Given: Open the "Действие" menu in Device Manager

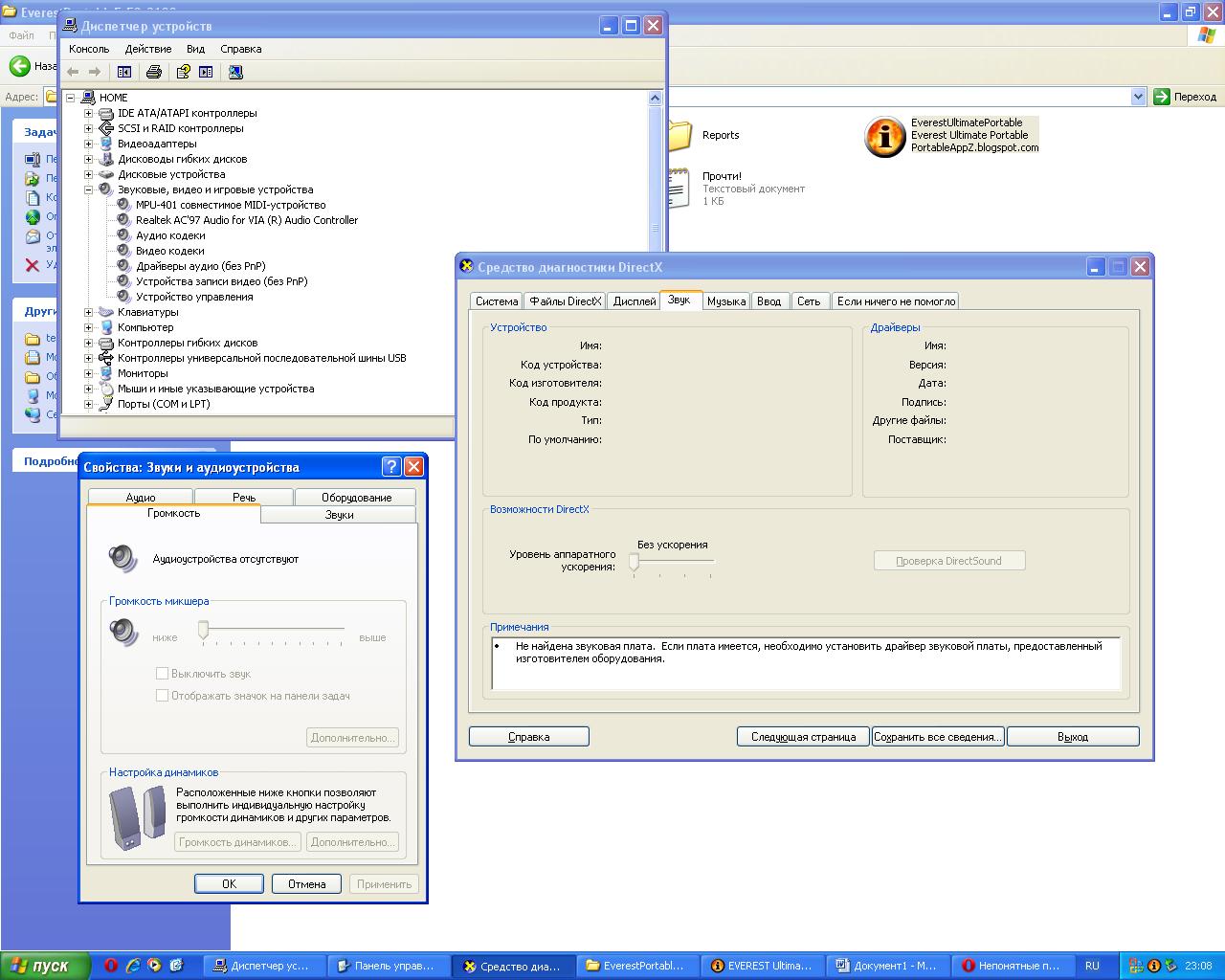Looking at the screenshot, I should (148, 49).
